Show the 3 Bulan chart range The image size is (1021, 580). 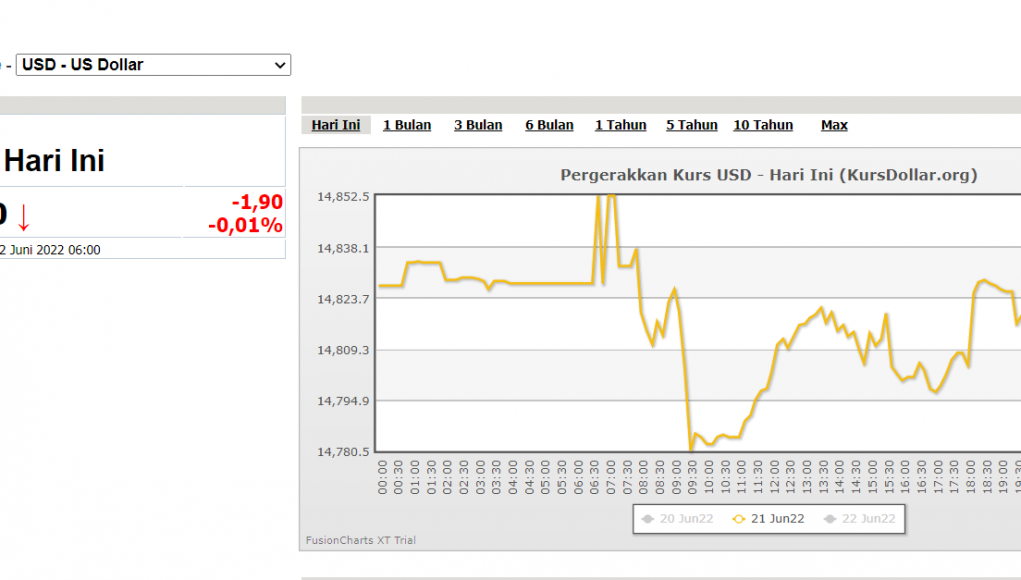click(478, 125)
